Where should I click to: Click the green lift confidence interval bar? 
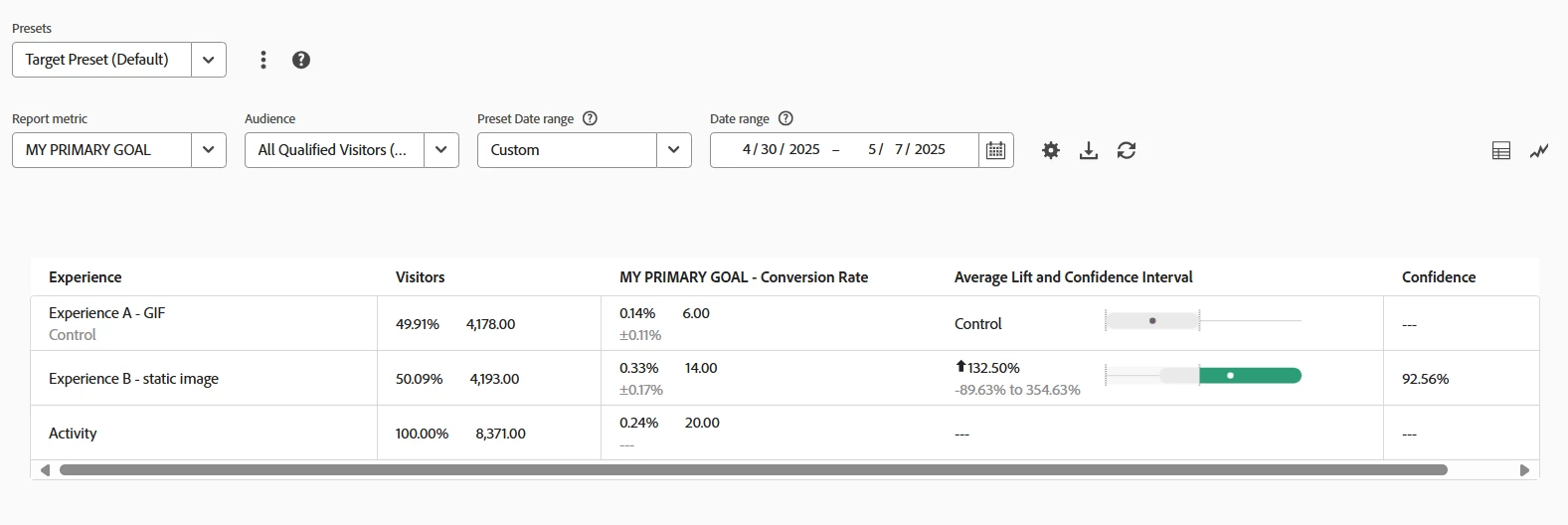click(x=1250, y=376)
